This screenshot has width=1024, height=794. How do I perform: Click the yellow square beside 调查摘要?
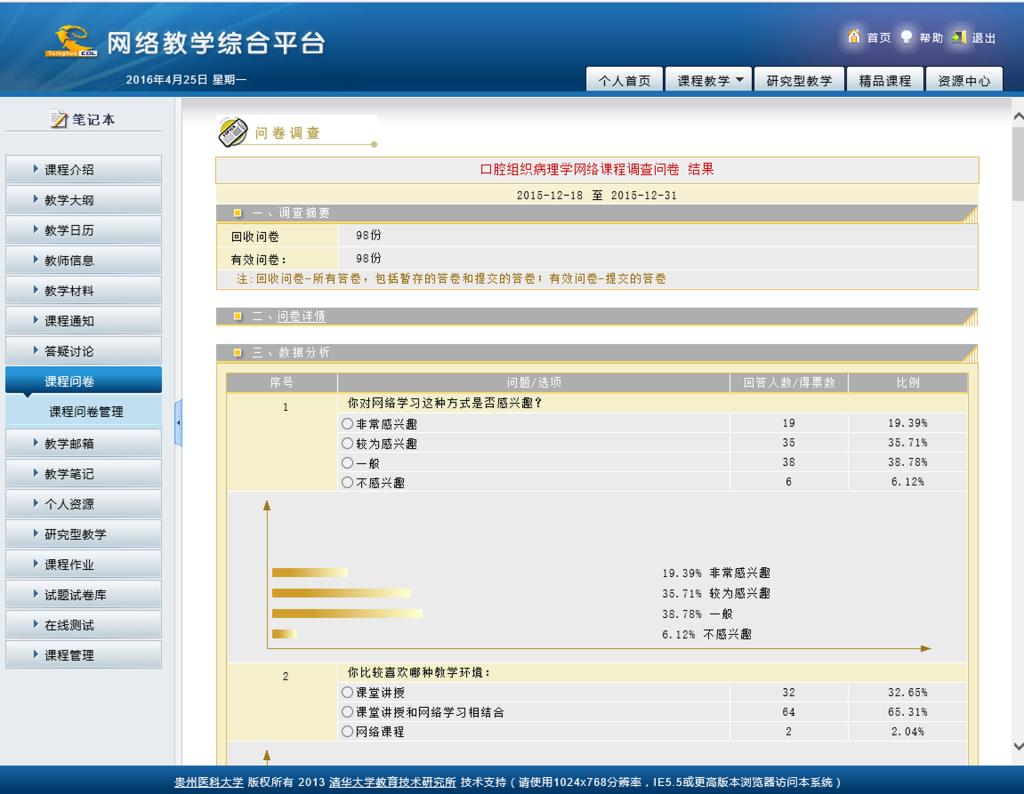238,213
